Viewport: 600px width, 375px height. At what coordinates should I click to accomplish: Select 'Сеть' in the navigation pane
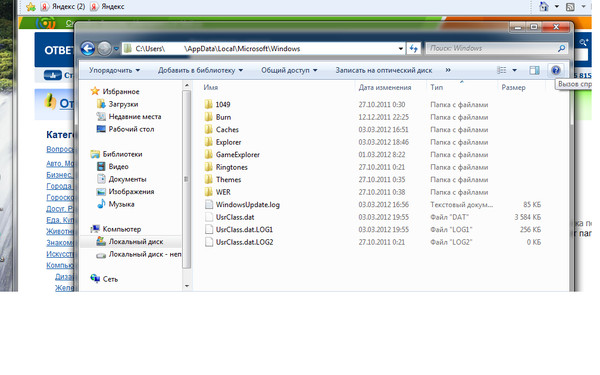110,279
